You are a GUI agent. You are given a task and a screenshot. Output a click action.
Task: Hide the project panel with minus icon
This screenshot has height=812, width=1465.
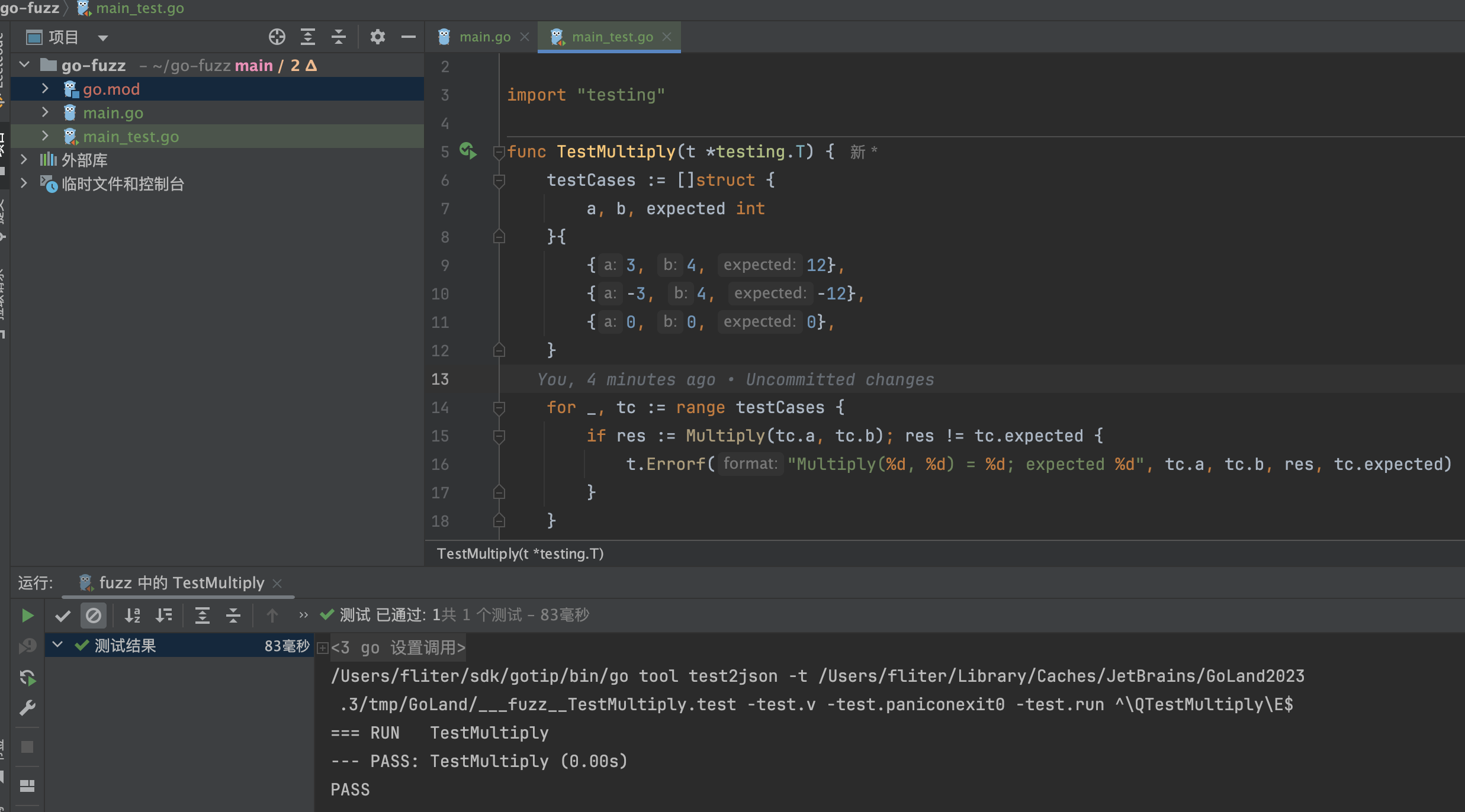[408, 37]
